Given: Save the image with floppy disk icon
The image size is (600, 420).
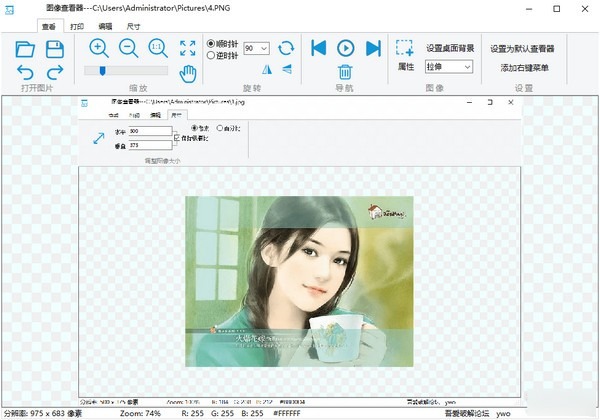Looking at the screenshot, I should tap(55, 49).
